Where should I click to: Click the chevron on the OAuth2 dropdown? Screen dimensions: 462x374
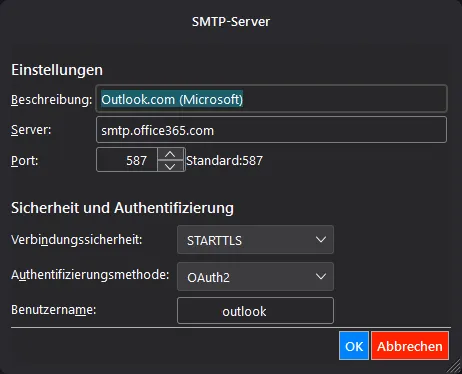[321, 276]
